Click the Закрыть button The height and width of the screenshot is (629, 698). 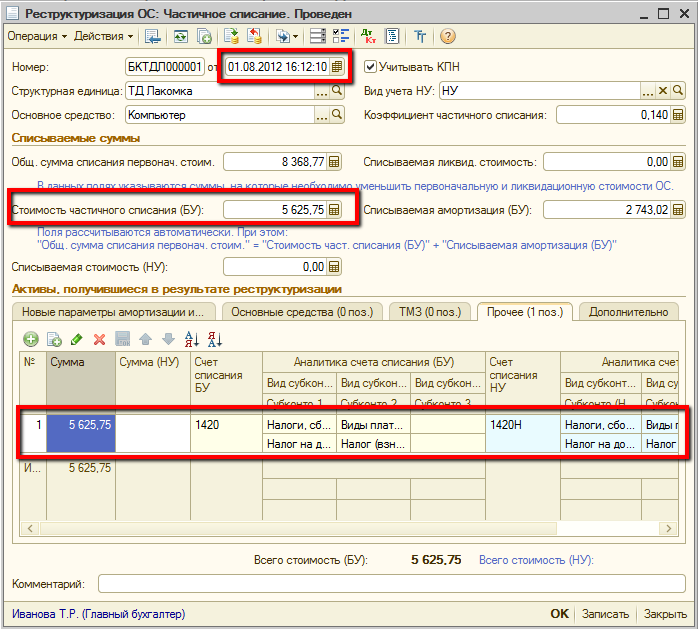[665, 614]
